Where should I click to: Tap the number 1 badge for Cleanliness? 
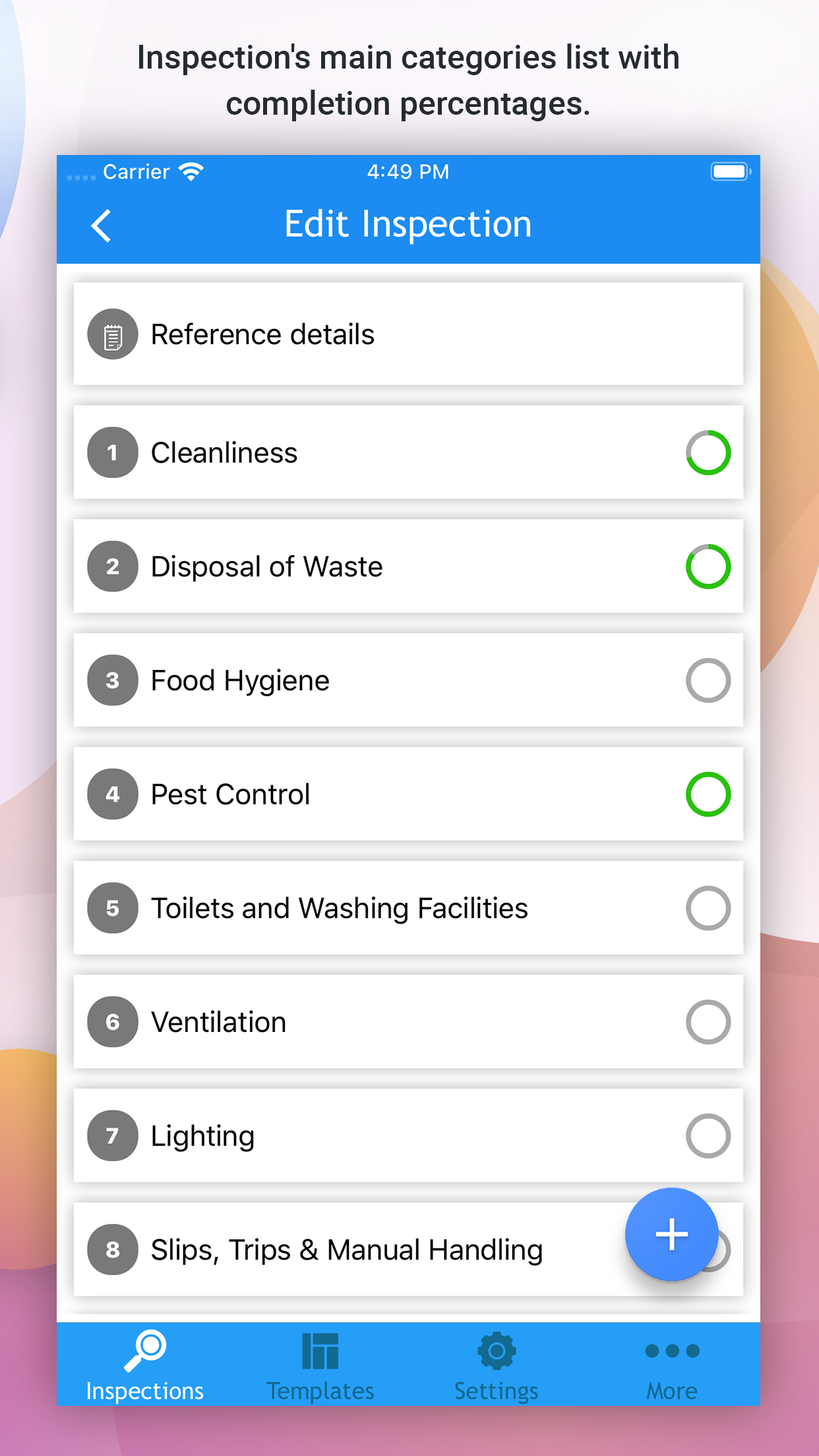pyautogui.click(x=113, y=452)
